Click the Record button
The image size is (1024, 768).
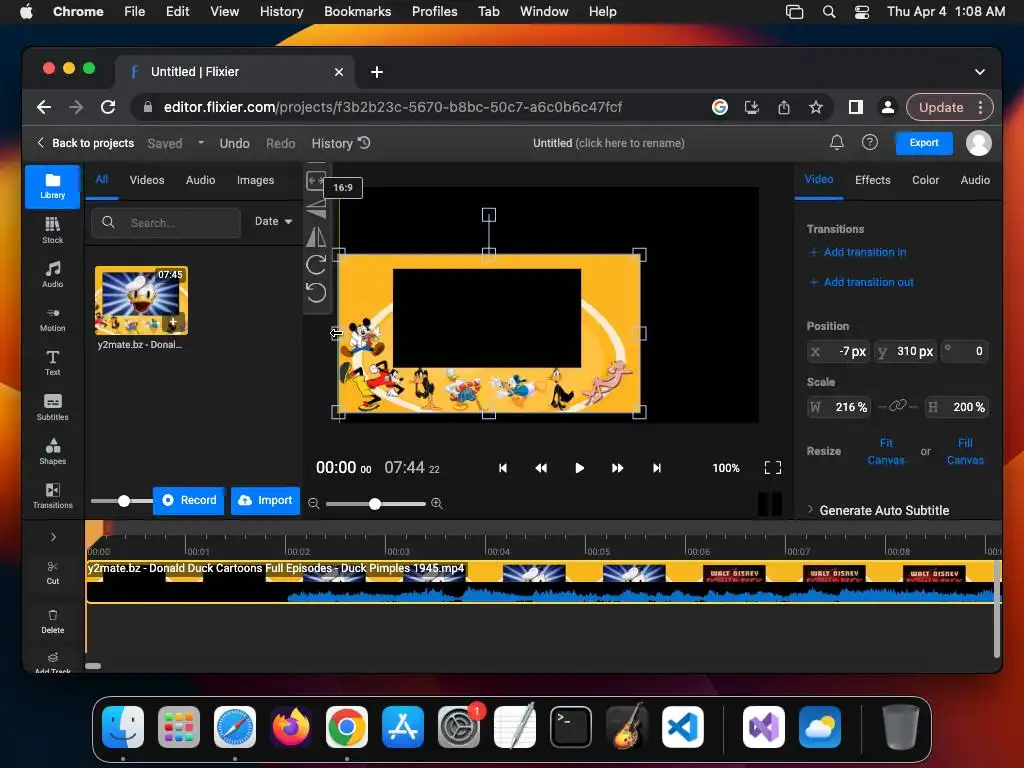pos(189,500)
